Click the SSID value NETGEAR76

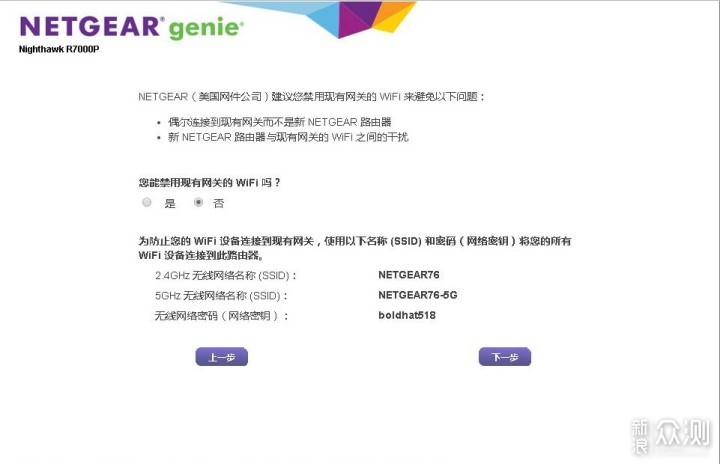tap(409, 275)
